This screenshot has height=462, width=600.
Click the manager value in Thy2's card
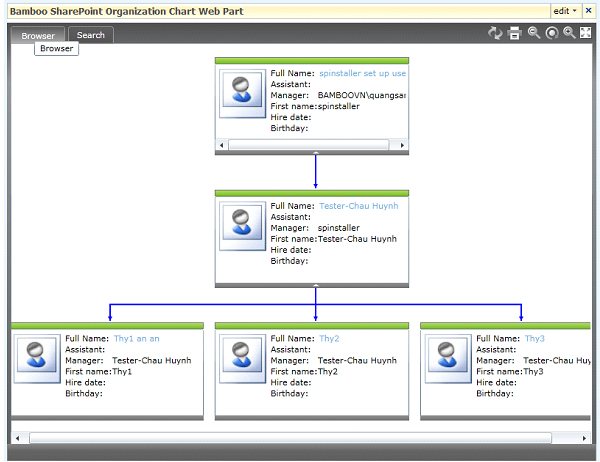357,361
